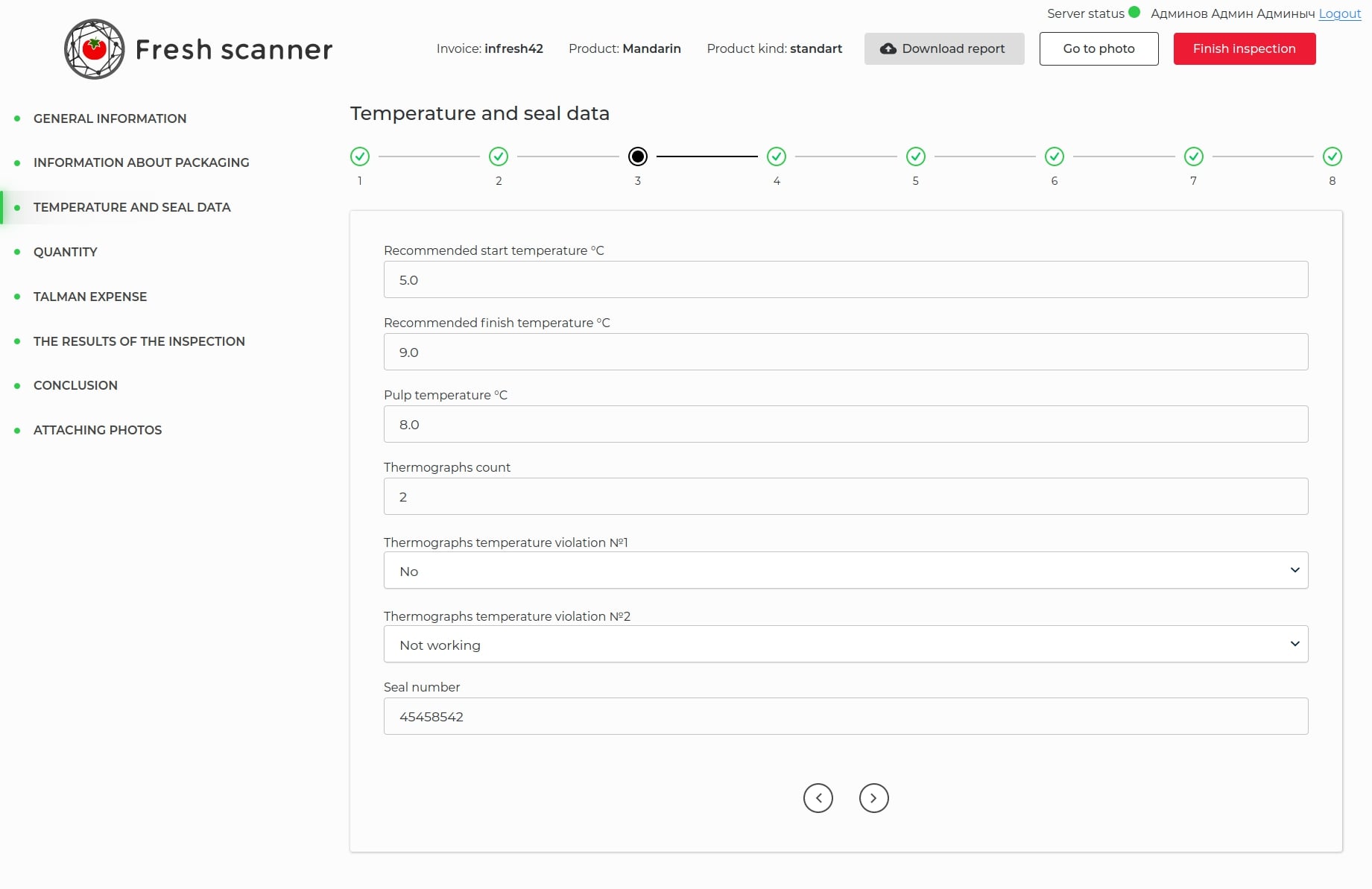The image size is (1372, 889).
Task: Select step 6 in progress stepper
Action: [1054, 156]
